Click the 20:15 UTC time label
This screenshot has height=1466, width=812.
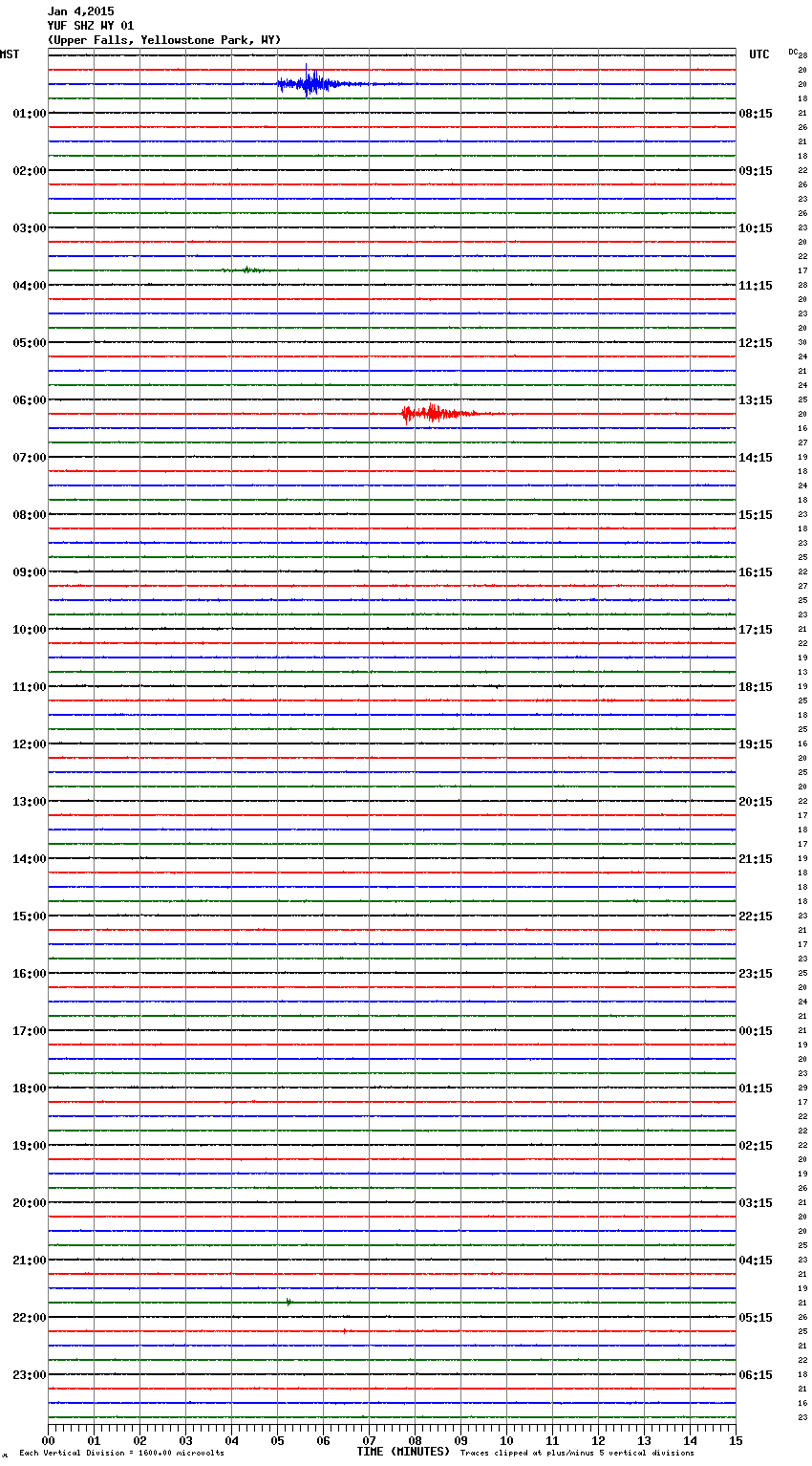tap(756, 802)
